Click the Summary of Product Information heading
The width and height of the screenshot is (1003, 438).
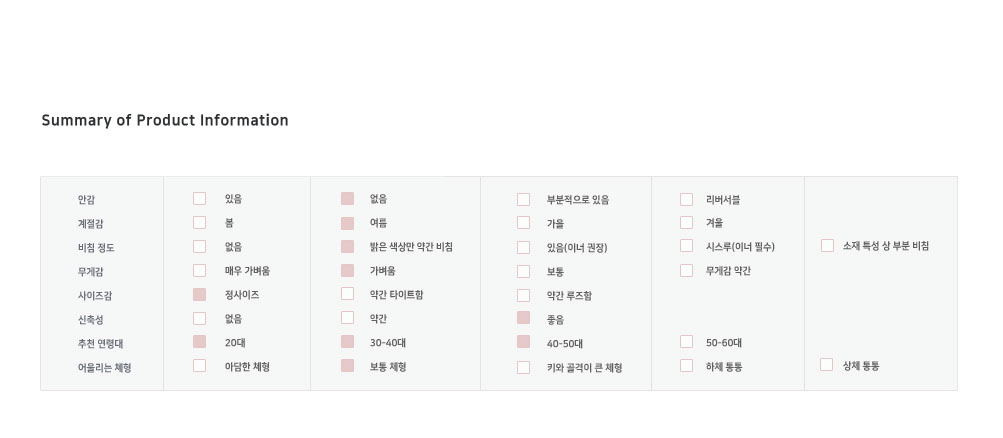tap(165, 120)
